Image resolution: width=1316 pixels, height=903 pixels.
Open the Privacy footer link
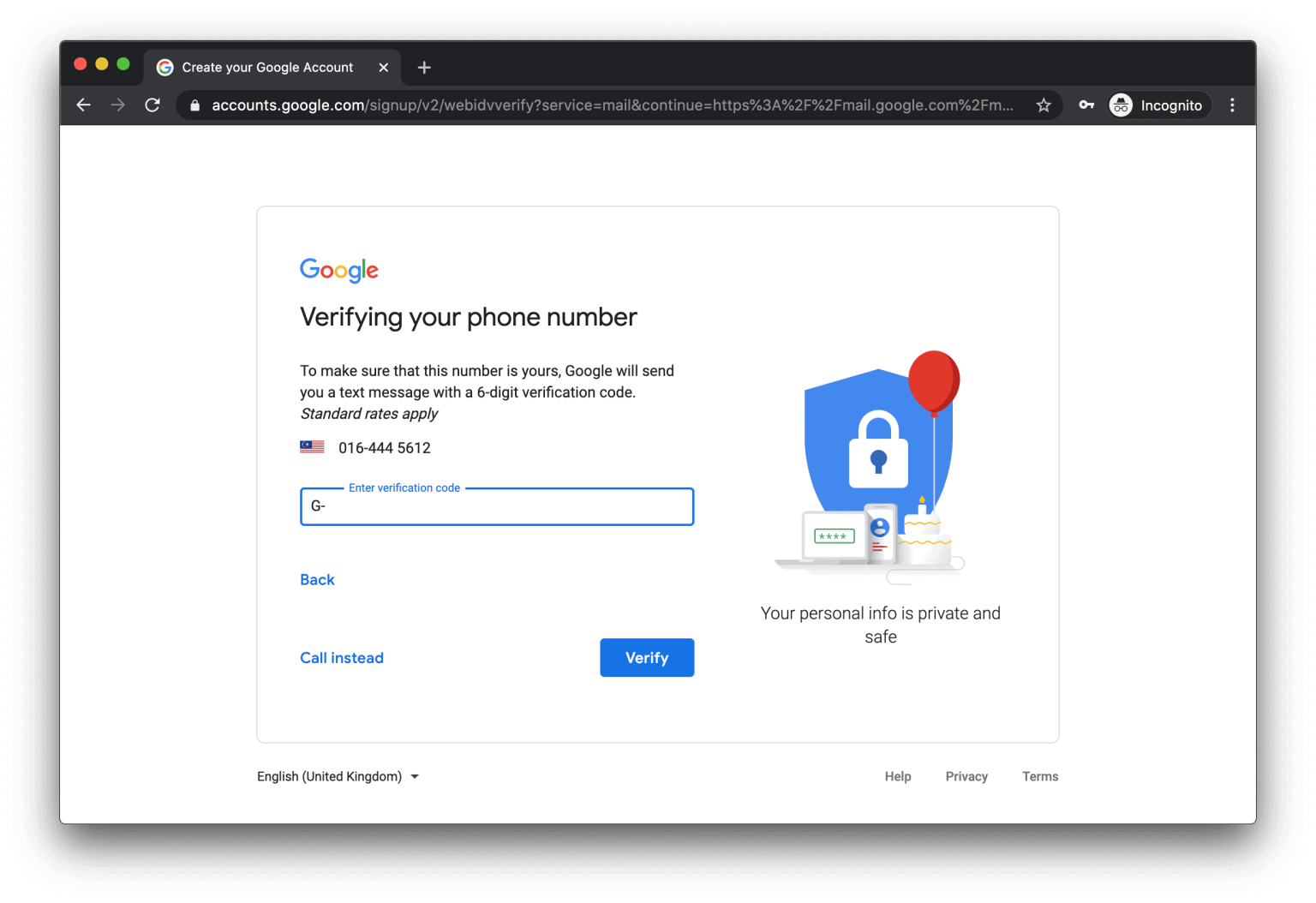966,776
